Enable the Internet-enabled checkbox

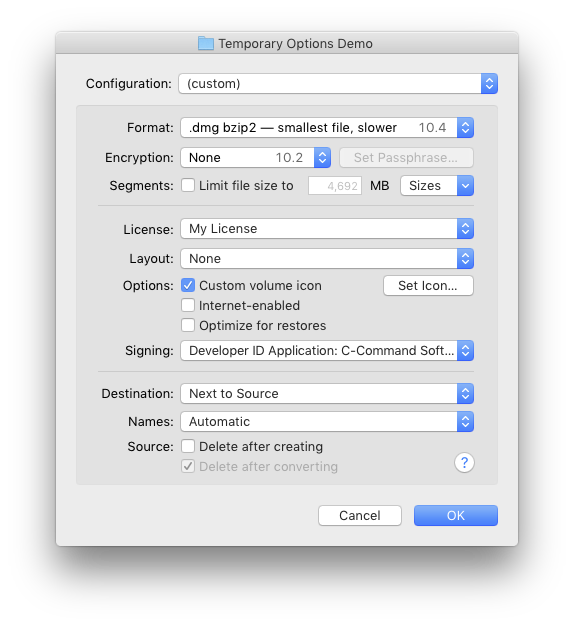click(188, 305)
